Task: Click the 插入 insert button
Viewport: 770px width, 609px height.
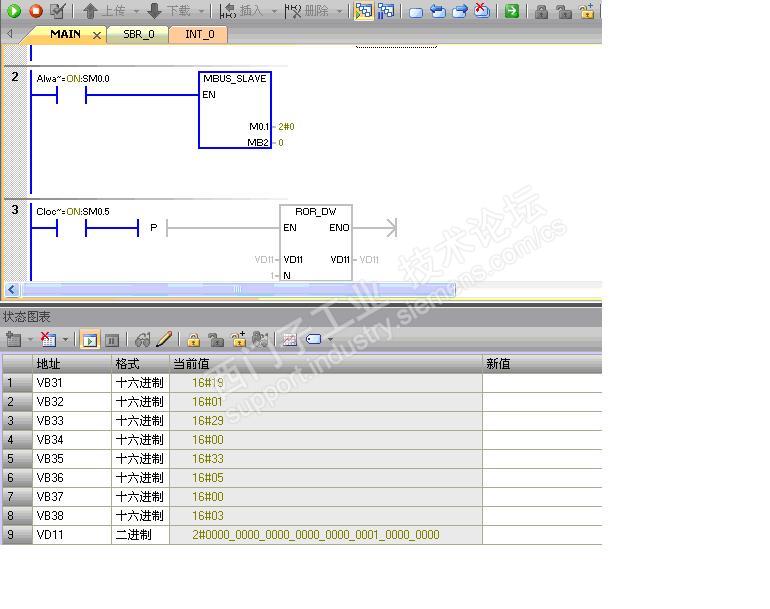Action: pyautogui.click(x=241, y=11)
